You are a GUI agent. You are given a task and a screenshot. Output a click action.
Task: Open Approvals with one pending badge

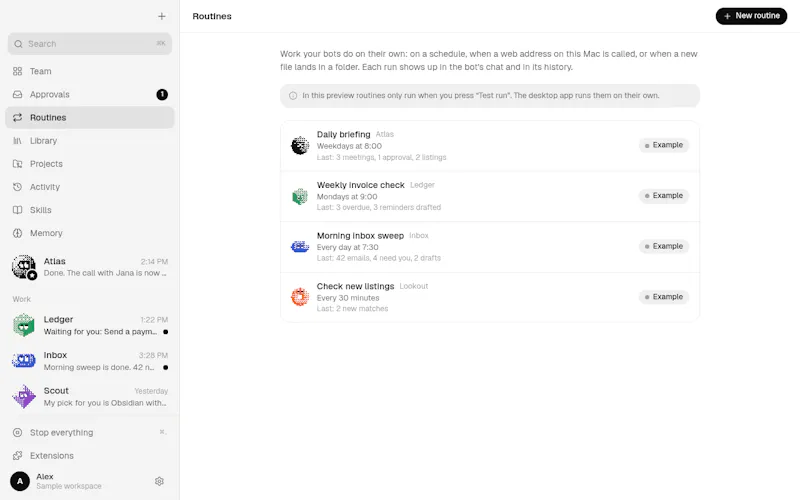pyautogui.click(x=90, y=94)
